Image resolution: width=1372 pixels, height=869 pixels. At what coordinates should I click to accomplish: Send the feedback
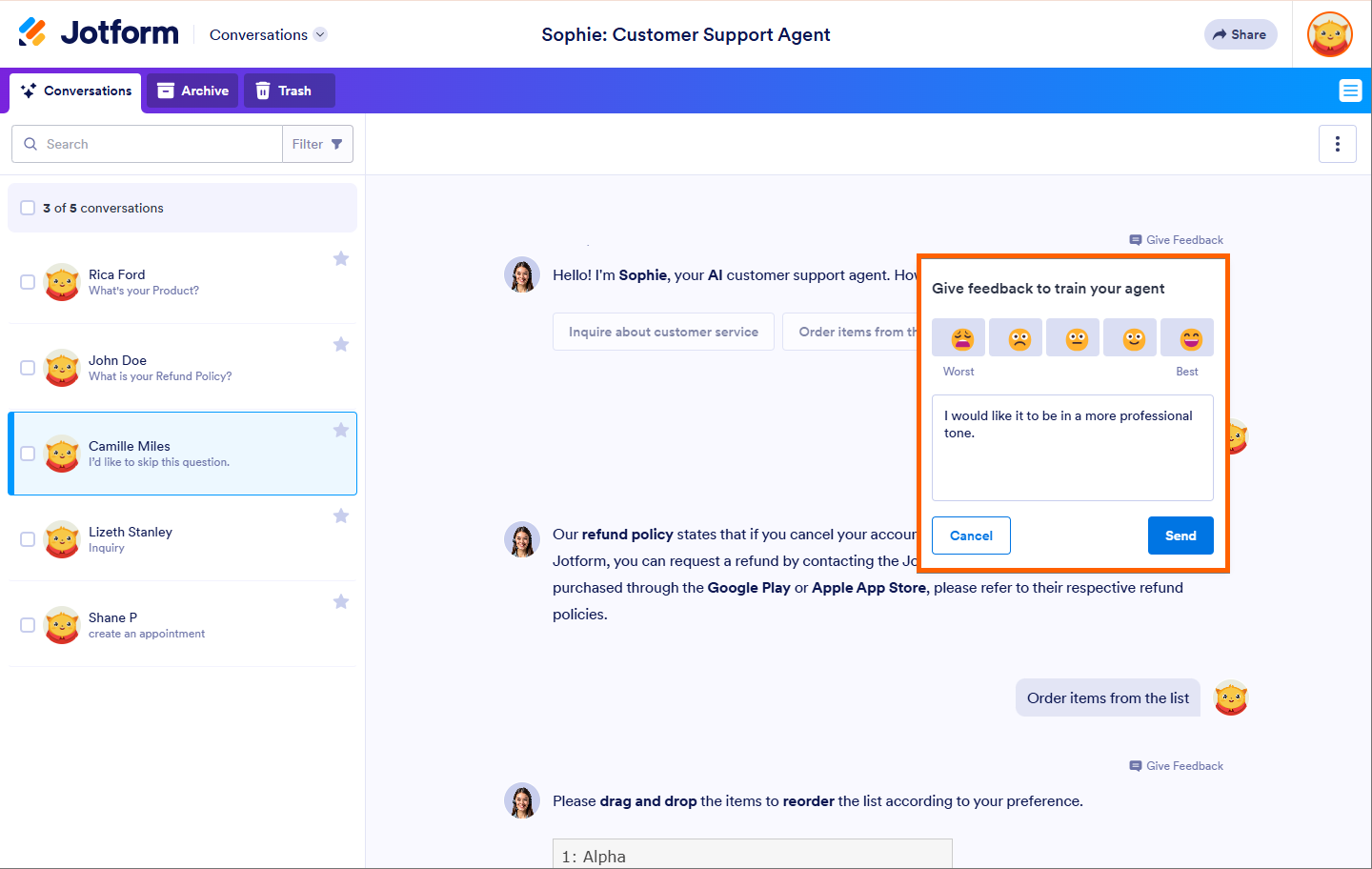[1180, 536]
